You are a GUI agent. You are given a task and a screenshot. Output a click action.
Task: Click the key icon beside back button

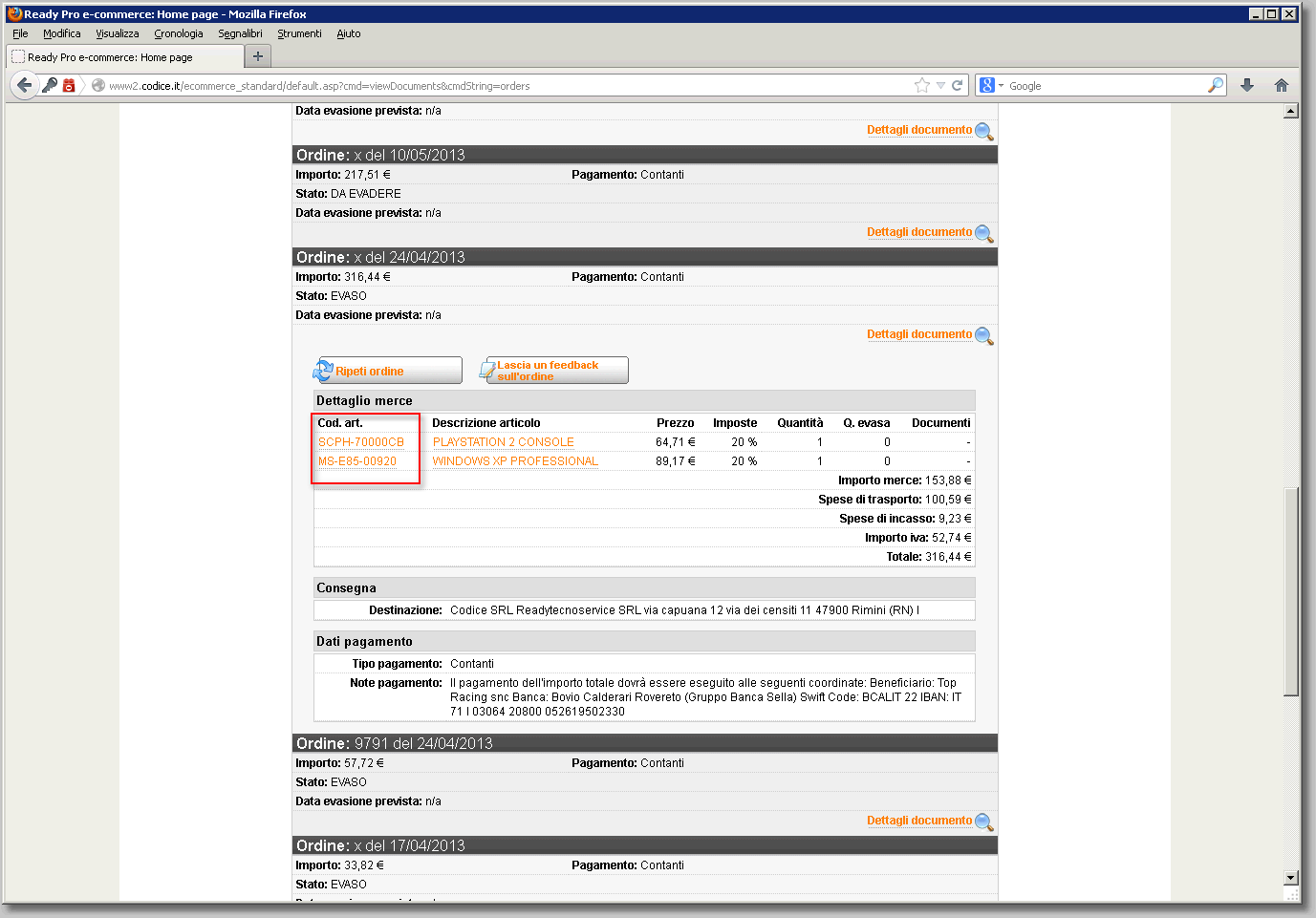[50, 85]
